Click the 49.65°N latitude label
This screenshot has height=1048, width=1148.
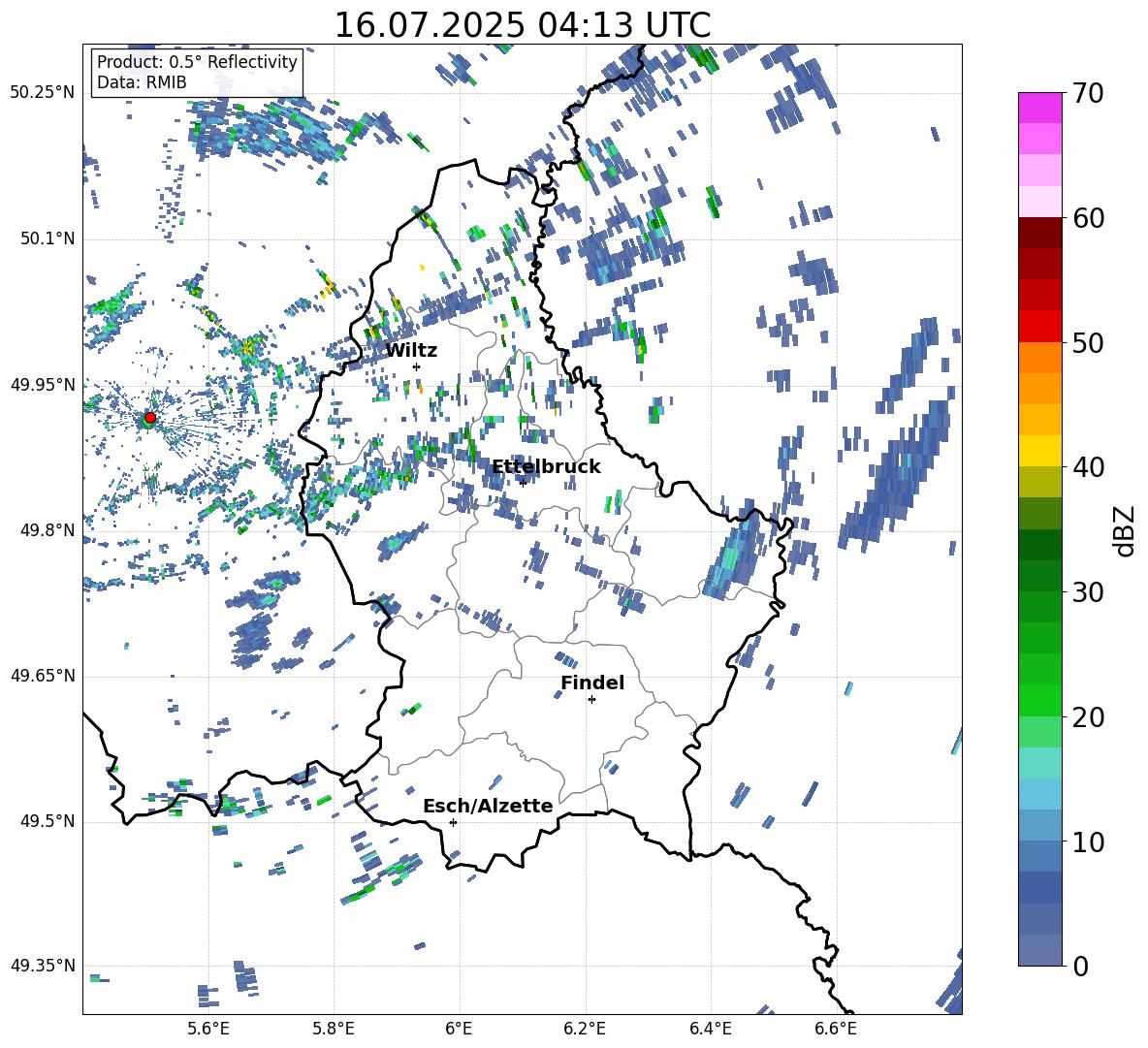coord(43,676)
